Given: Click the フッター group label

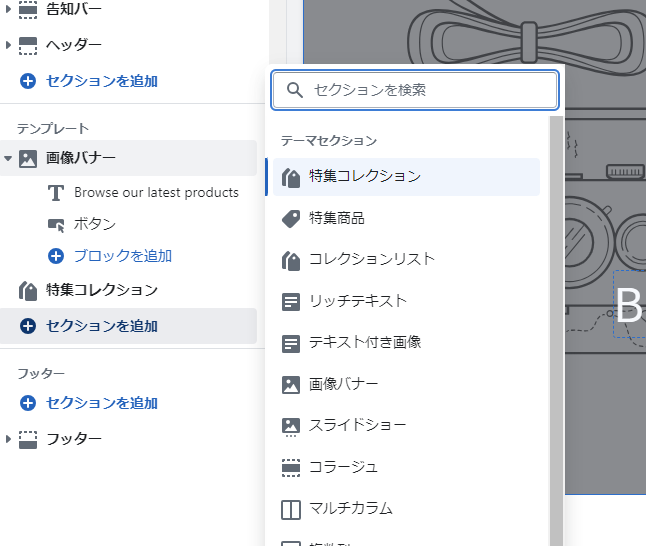Looking at the screenshot, I should (x=41, y=373).
